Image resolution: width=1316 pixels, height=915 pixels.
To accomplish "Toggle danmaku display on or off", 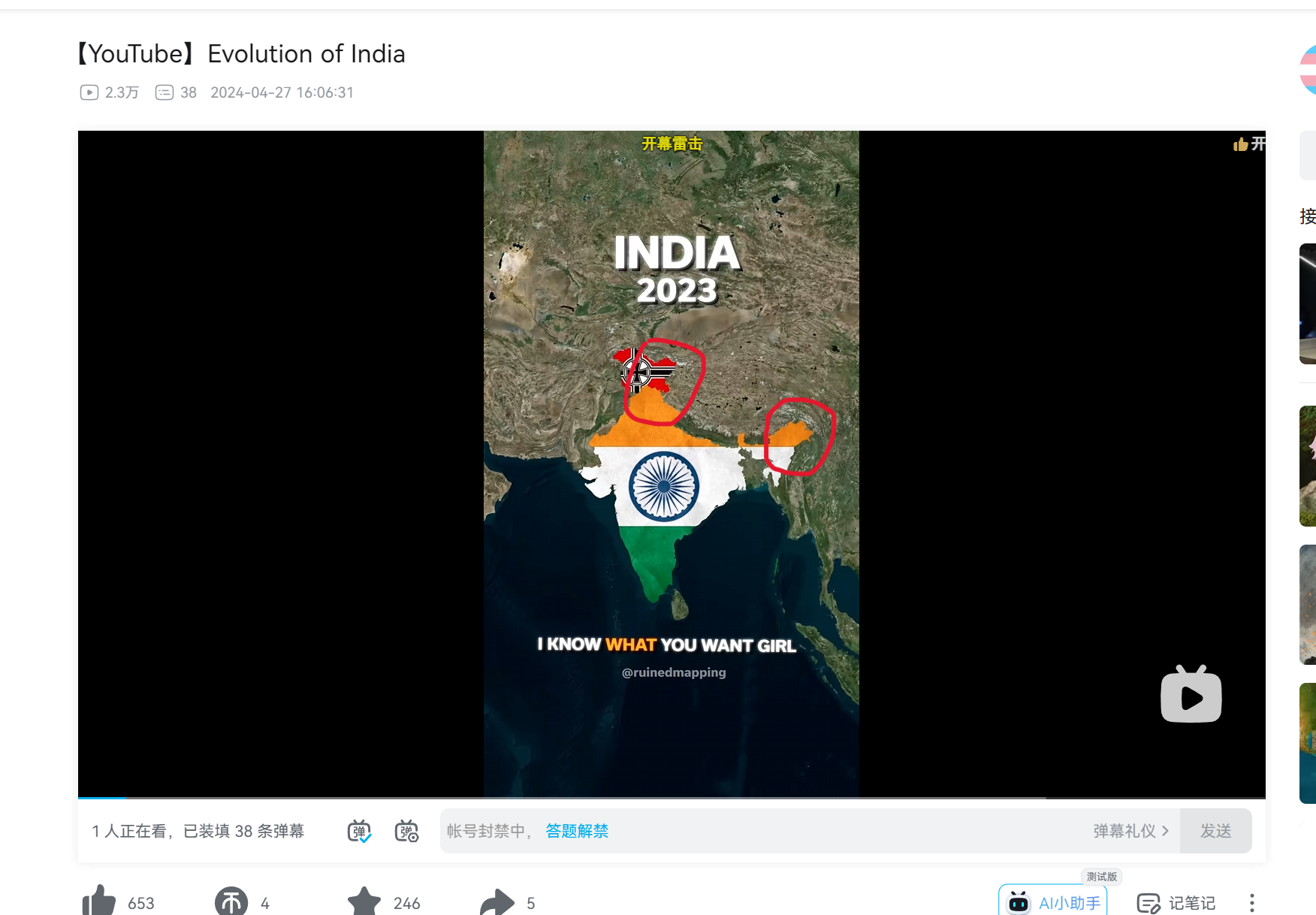I will coord(359,831).
